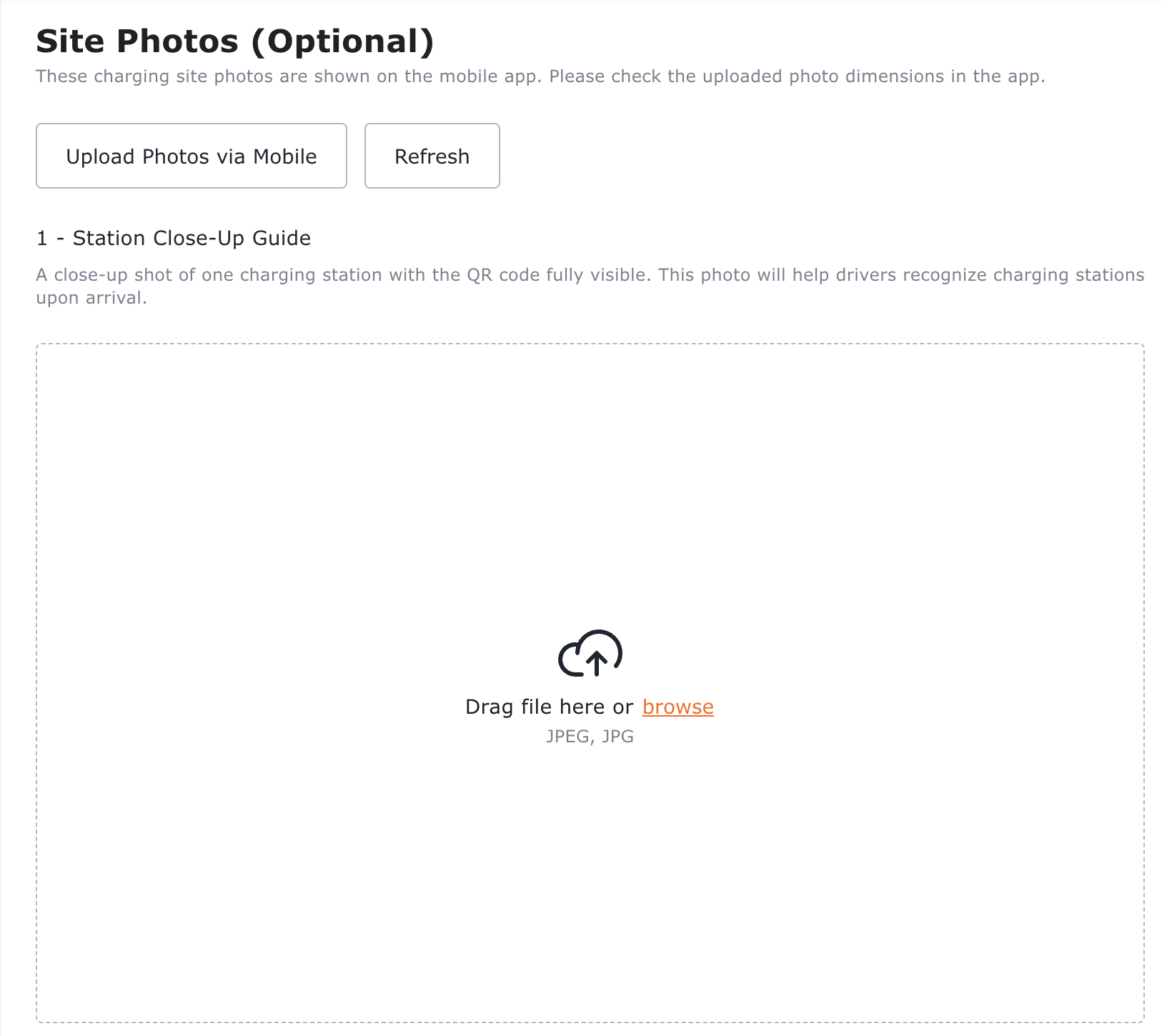Screen dimensions: 1162x1036
Task: Click the number 1 before Station Close-Up Guide
Action: click(42, 238)
